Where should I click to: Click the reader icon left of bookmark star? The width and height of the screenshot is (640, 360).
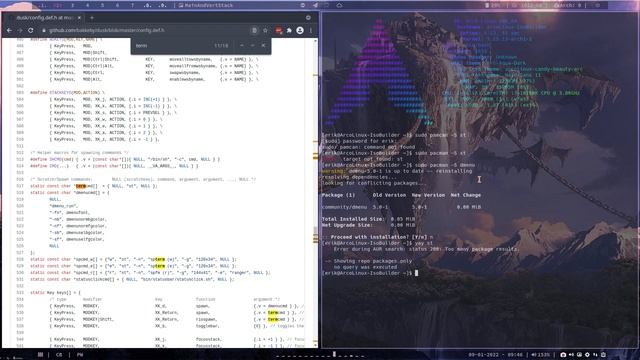[x=254, y=30]
